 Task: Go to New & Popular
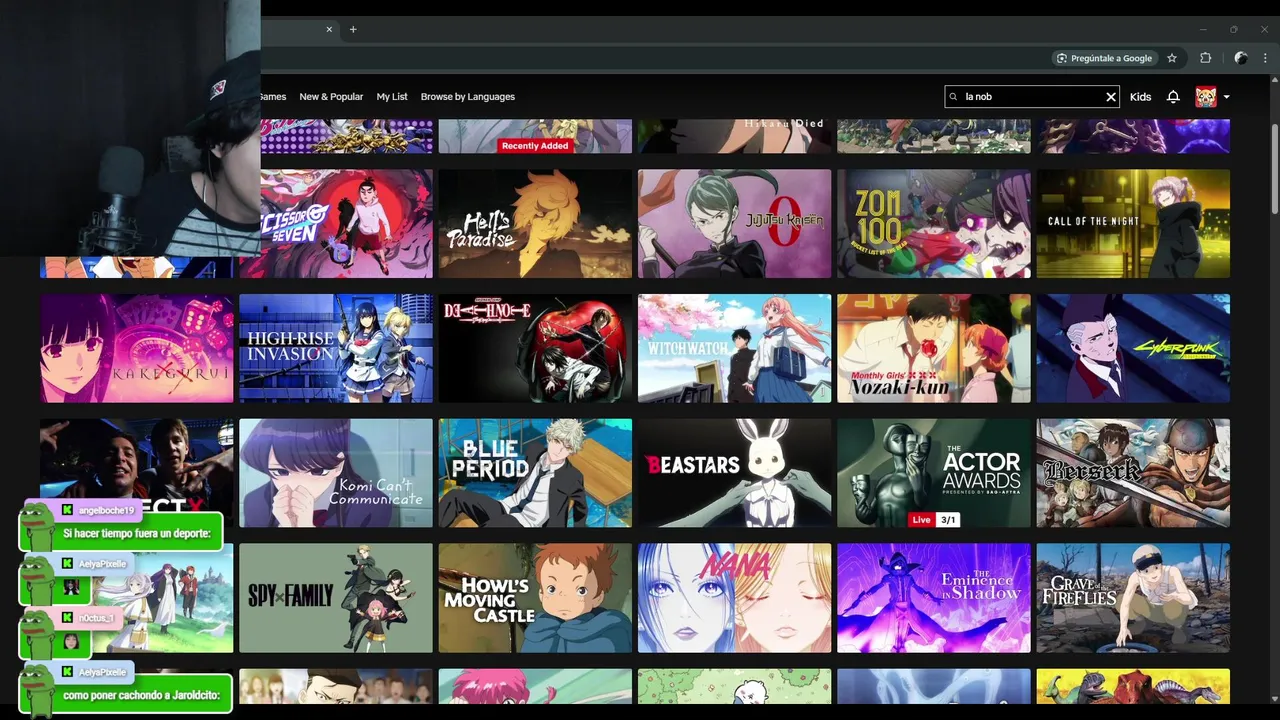331,97
